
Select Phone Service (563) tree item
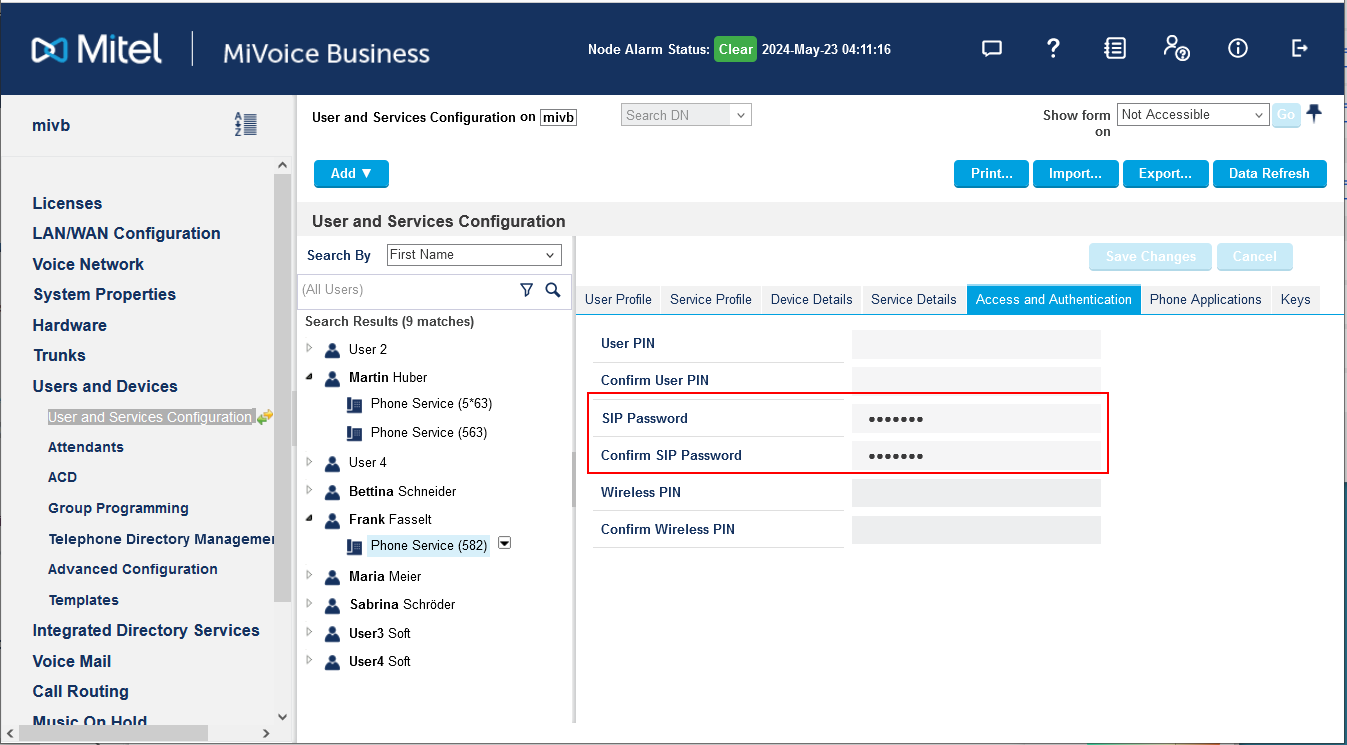428,432
